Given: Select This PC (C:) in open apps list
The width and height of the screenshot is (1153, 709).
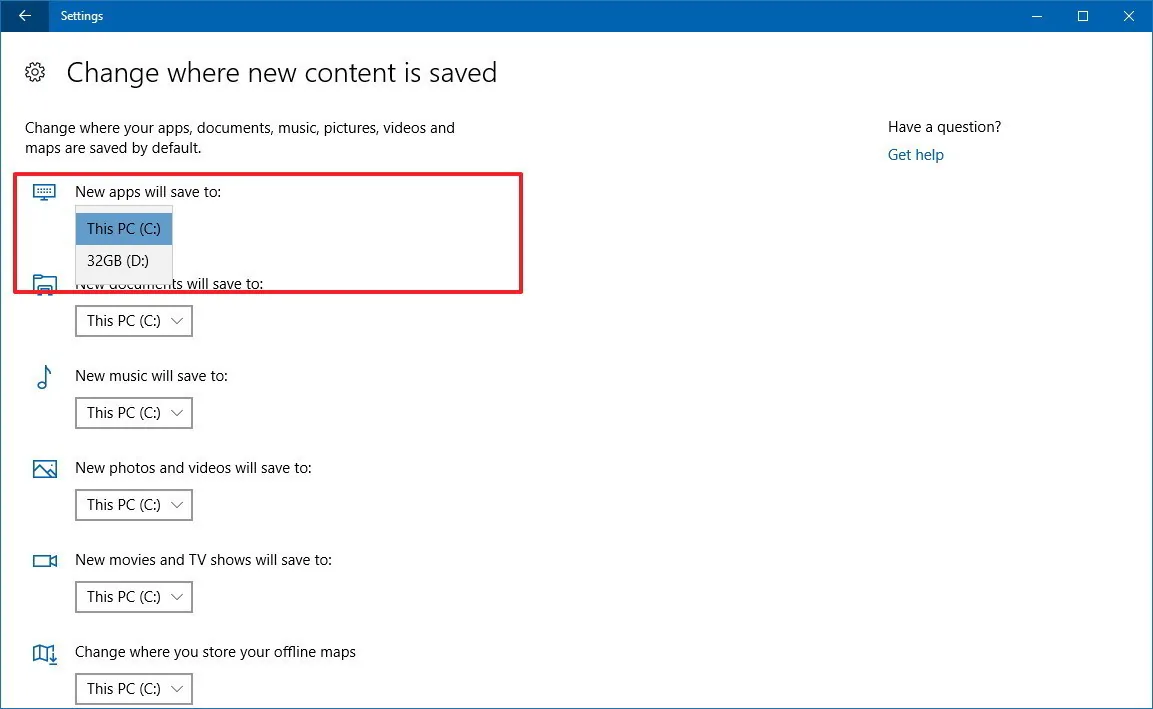Looking at the screenshot, I should click(x=124, y=229).
